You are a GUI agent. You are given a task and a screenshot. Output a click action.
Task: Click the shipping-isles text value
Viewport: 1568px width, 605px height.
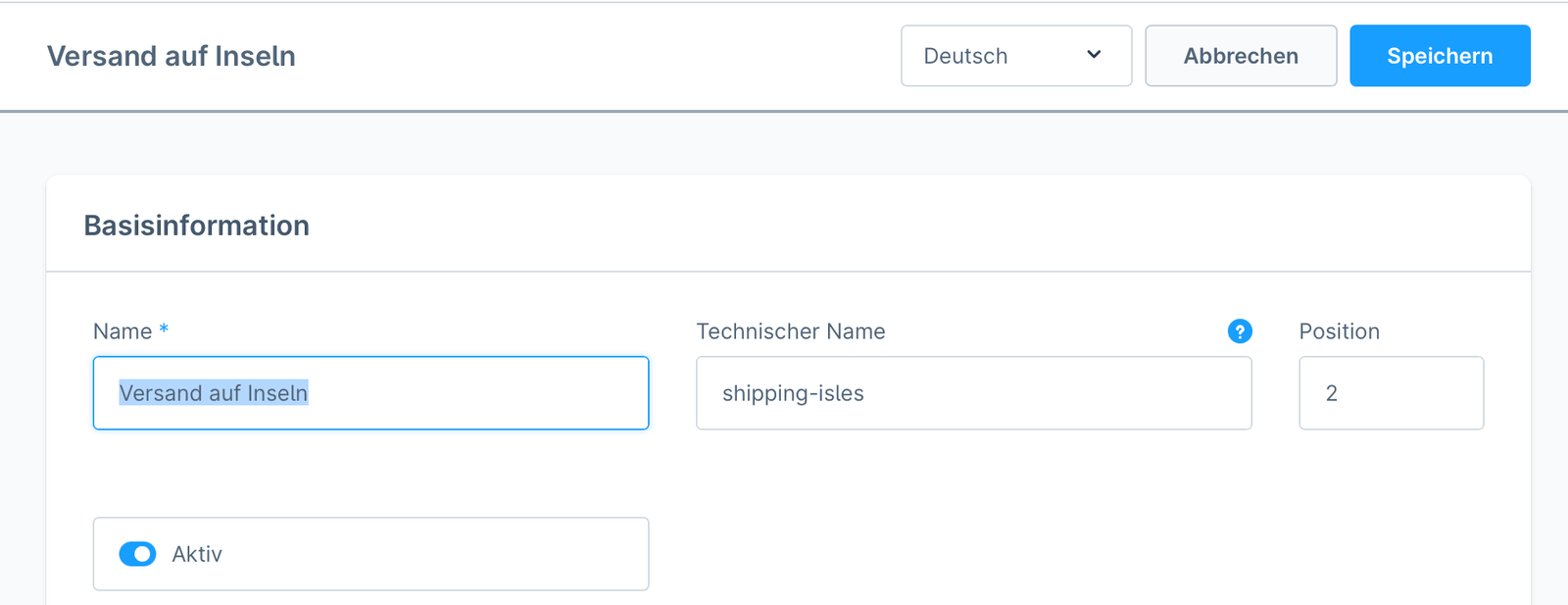(x=793, y=393)
